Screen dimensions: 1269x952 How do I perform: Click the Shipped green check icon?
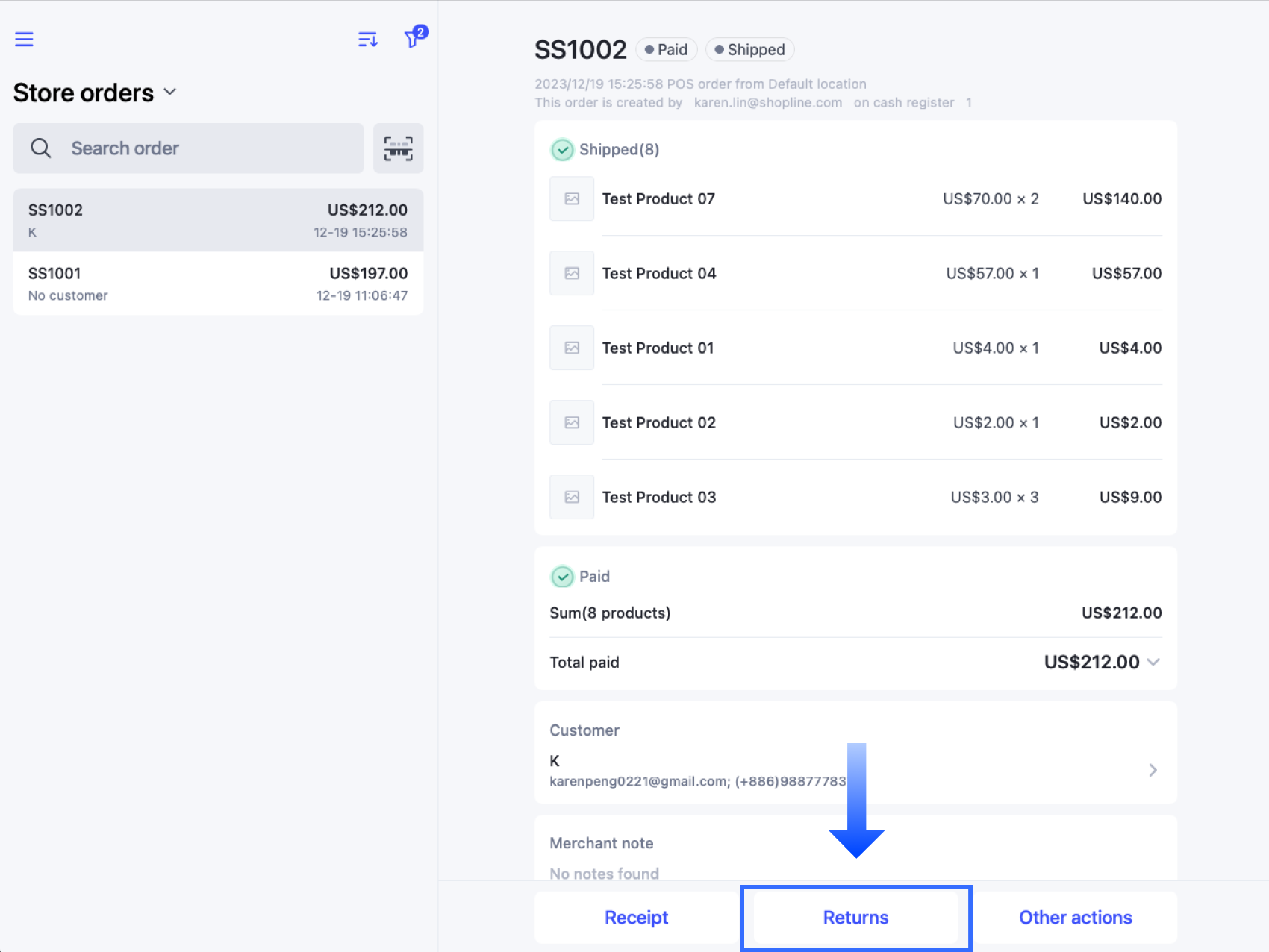click(562, 150)
